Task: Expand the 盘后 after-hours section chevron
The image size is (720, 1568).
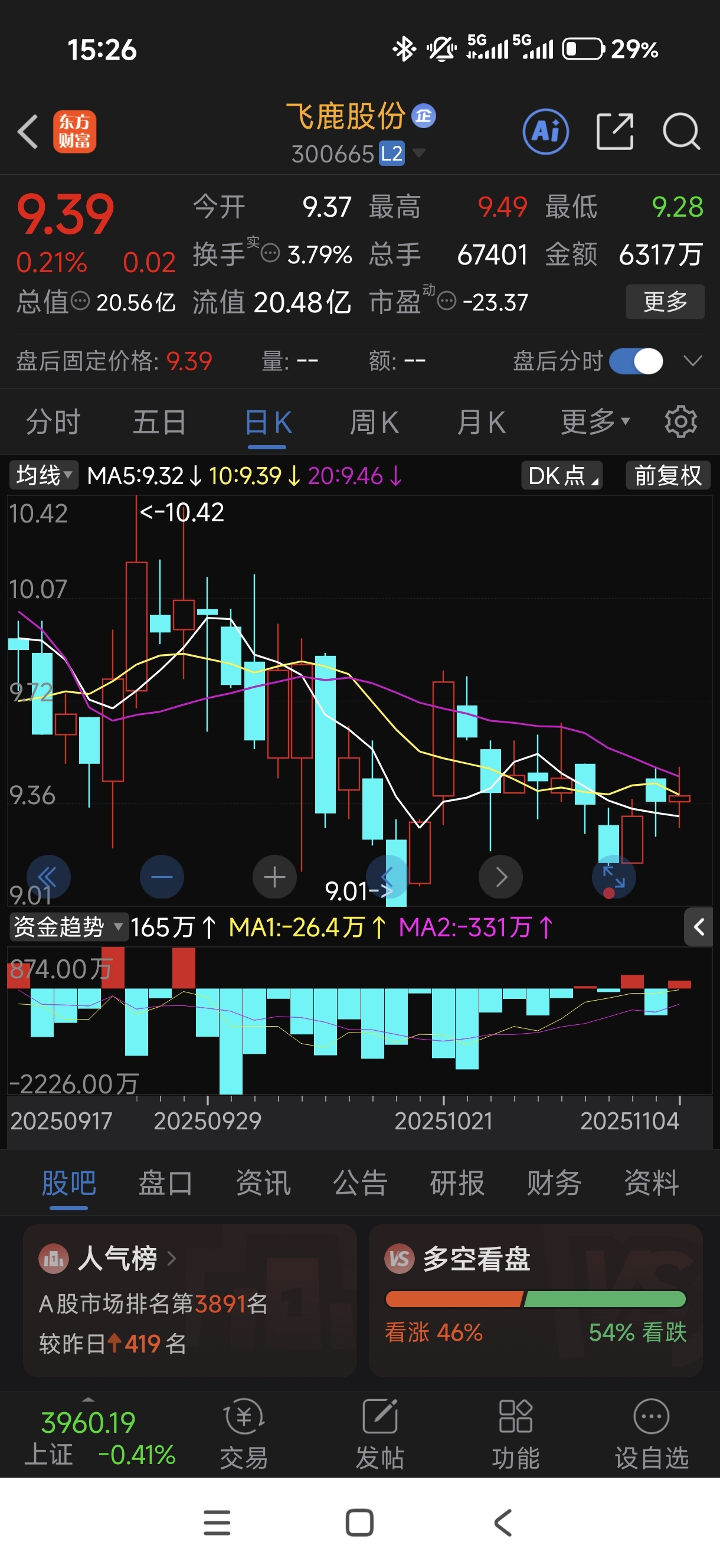Action: tap(692, 361)
